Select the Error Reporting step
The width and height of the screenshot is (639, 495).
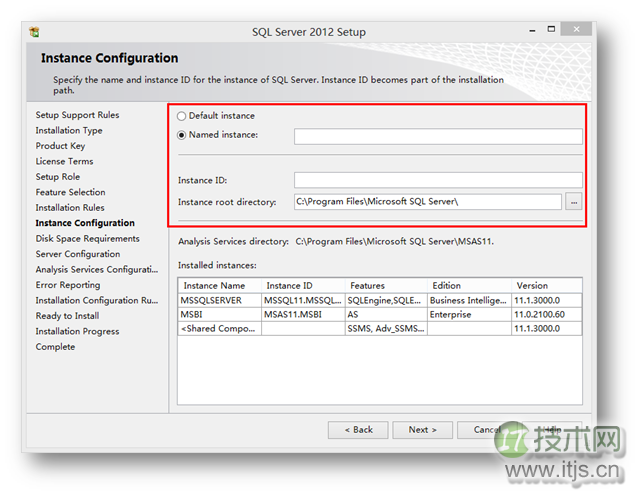coord(68,285)
